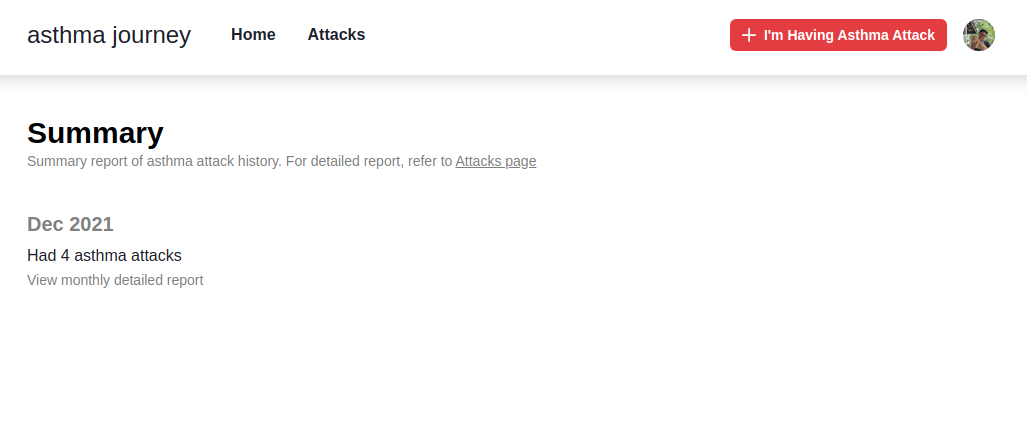Report a new asthma attack now

838,35
